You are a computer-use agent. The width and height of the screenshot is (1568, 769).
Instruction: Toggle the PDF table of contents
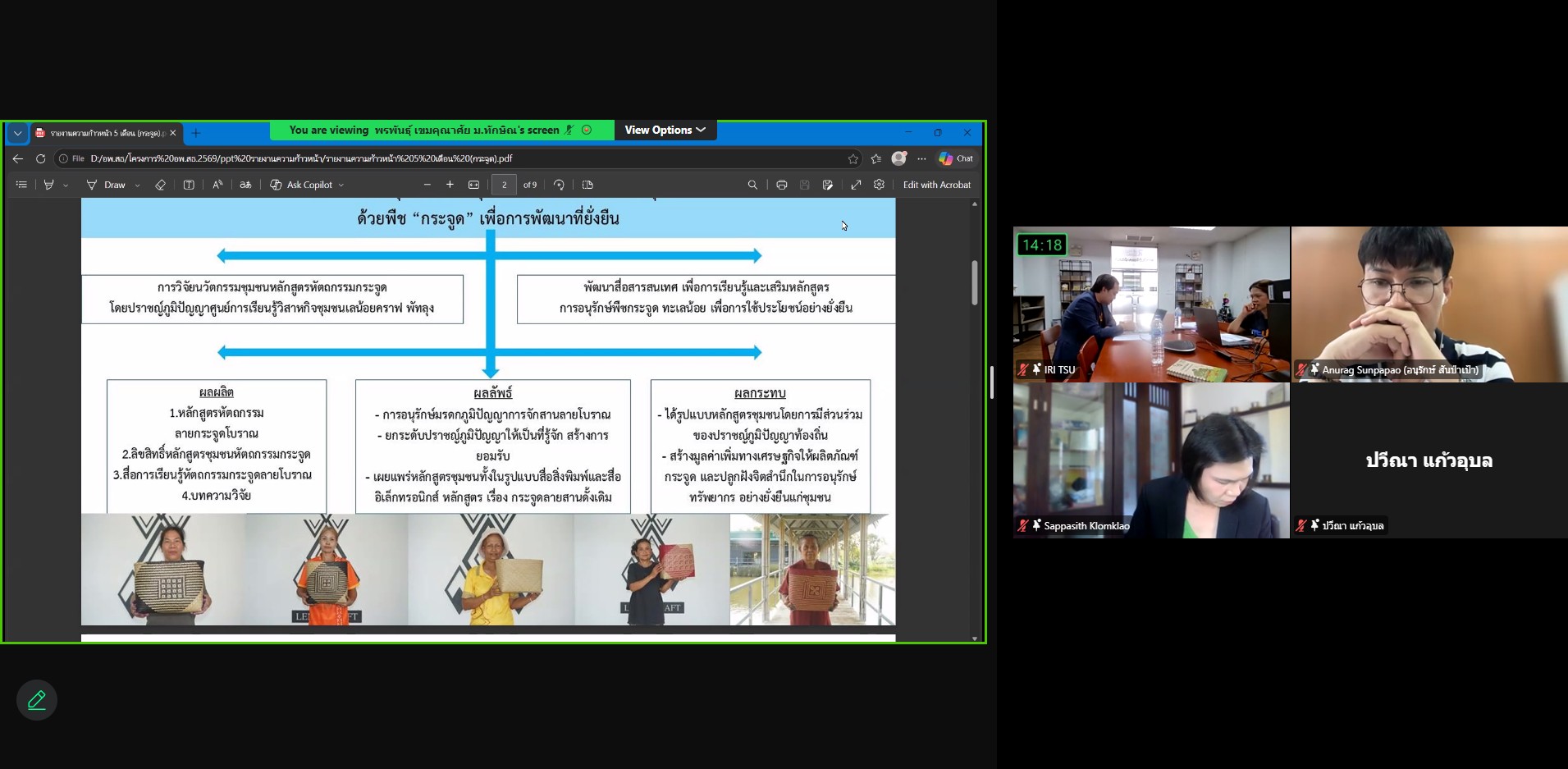click(21, 185)
